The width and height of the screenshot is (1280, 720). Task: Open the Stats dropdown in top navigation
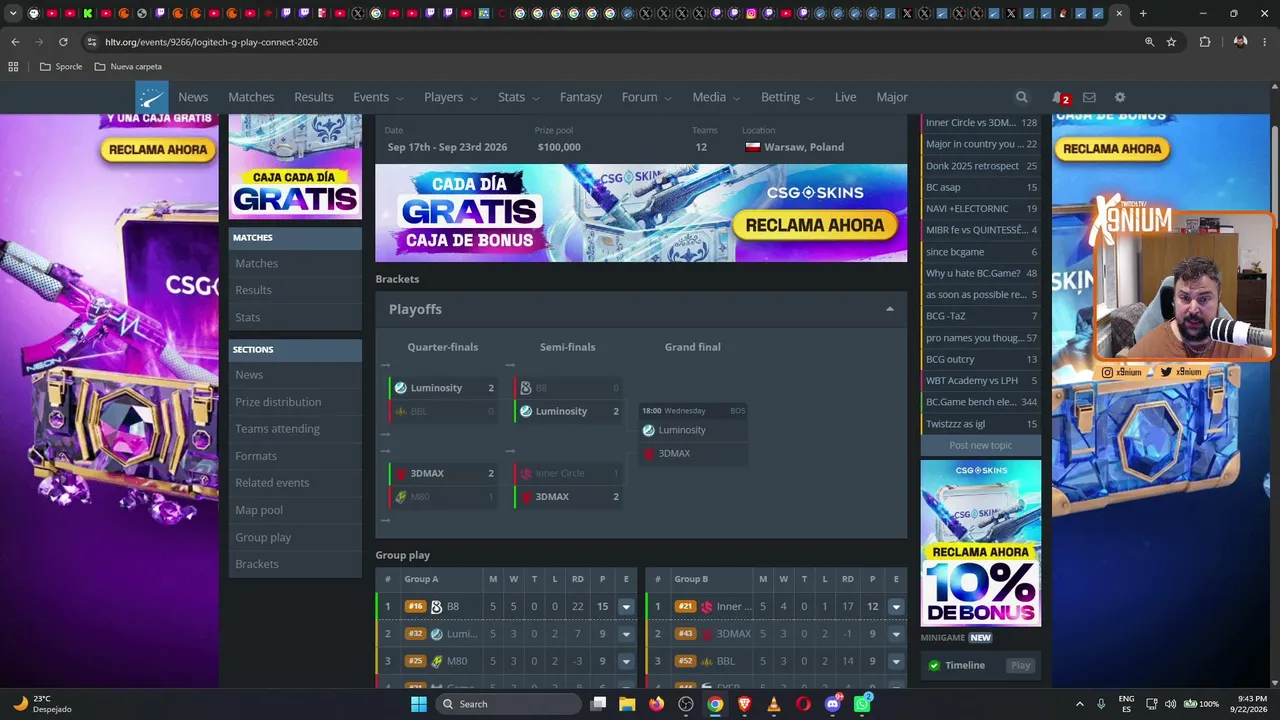coord(518,97)
